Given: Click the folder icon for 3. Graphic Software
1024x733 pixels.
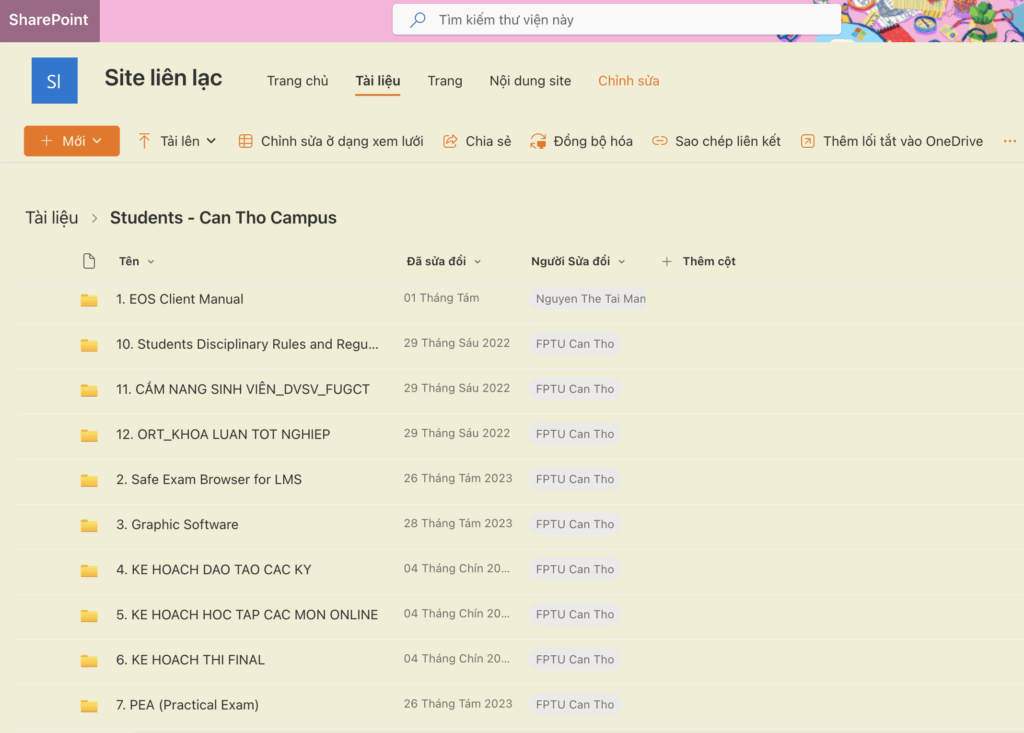Looking at the screenshot, I should (x=89, y=525).
